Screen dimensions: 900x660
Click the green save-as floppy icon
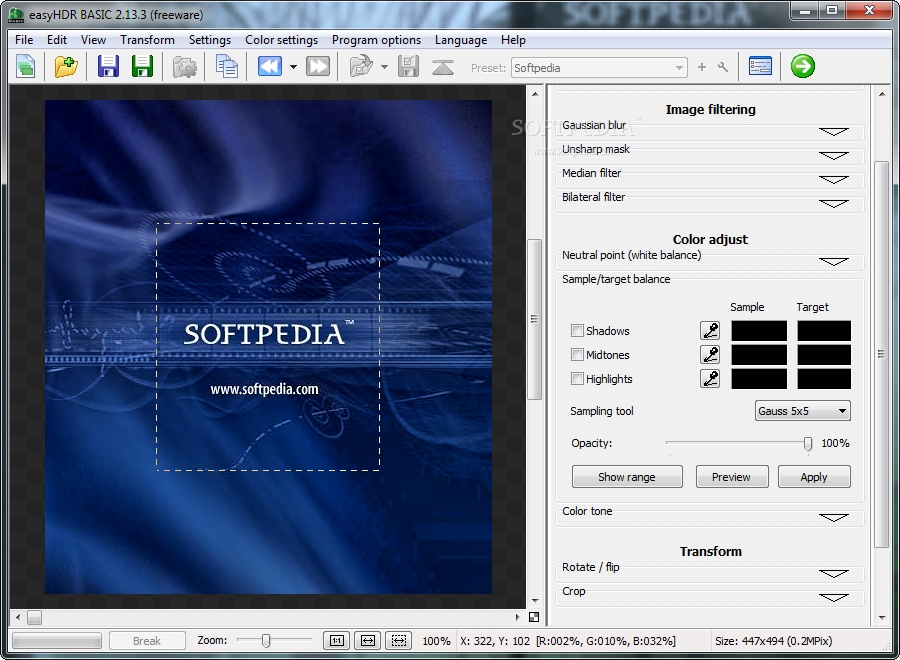[x=142, y=67]
